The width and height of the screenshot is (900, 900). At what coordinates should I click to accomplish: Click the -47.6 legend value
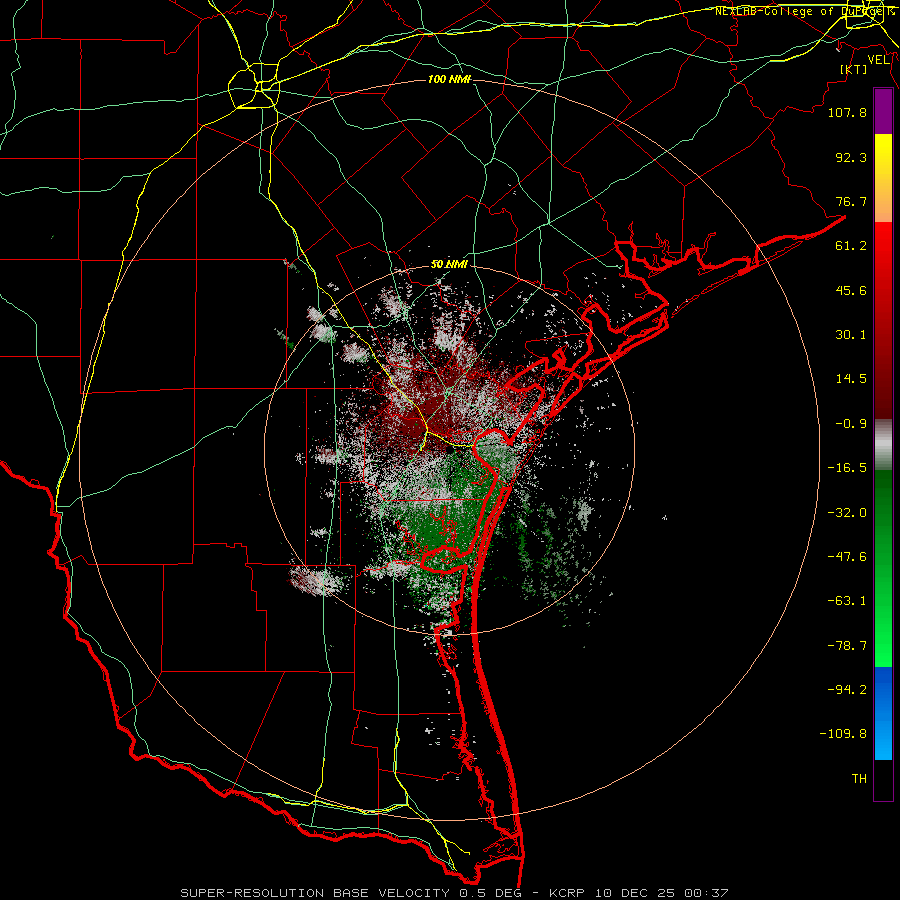tap(847, 557)
